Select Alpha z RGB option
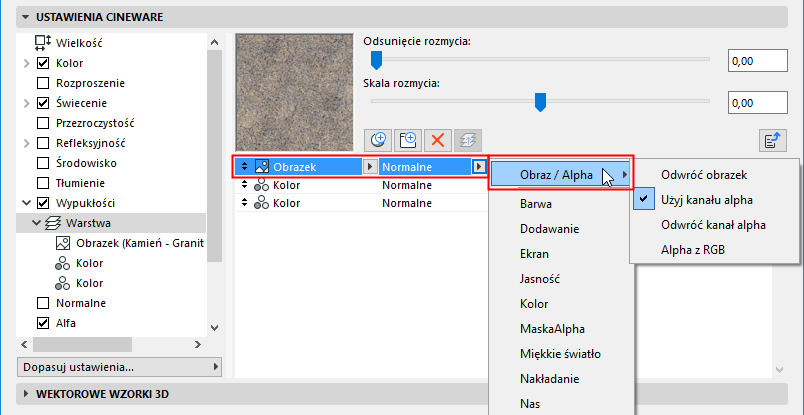804x415 pixels. tap(693, 250)
